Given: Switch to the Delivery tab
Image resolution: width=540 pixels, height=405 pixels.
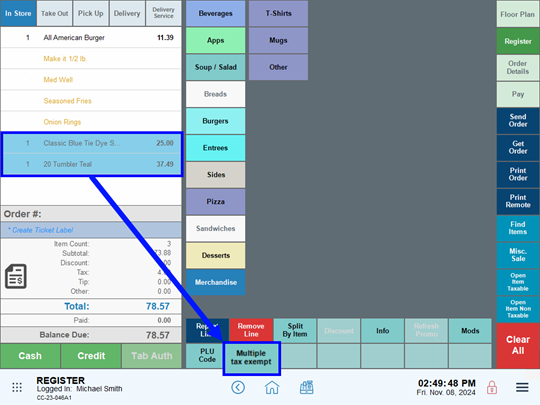Looking at the screenshot, I should click(x=127, y=13).
